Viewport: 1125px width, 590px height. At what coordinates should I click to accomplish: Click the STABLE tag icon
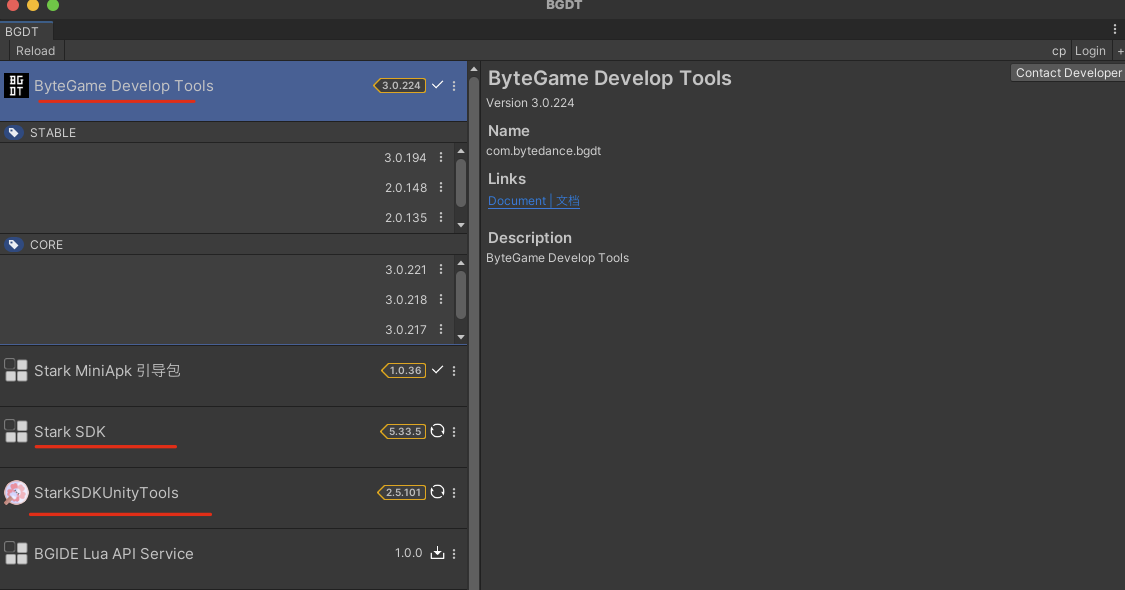point(14,133)
